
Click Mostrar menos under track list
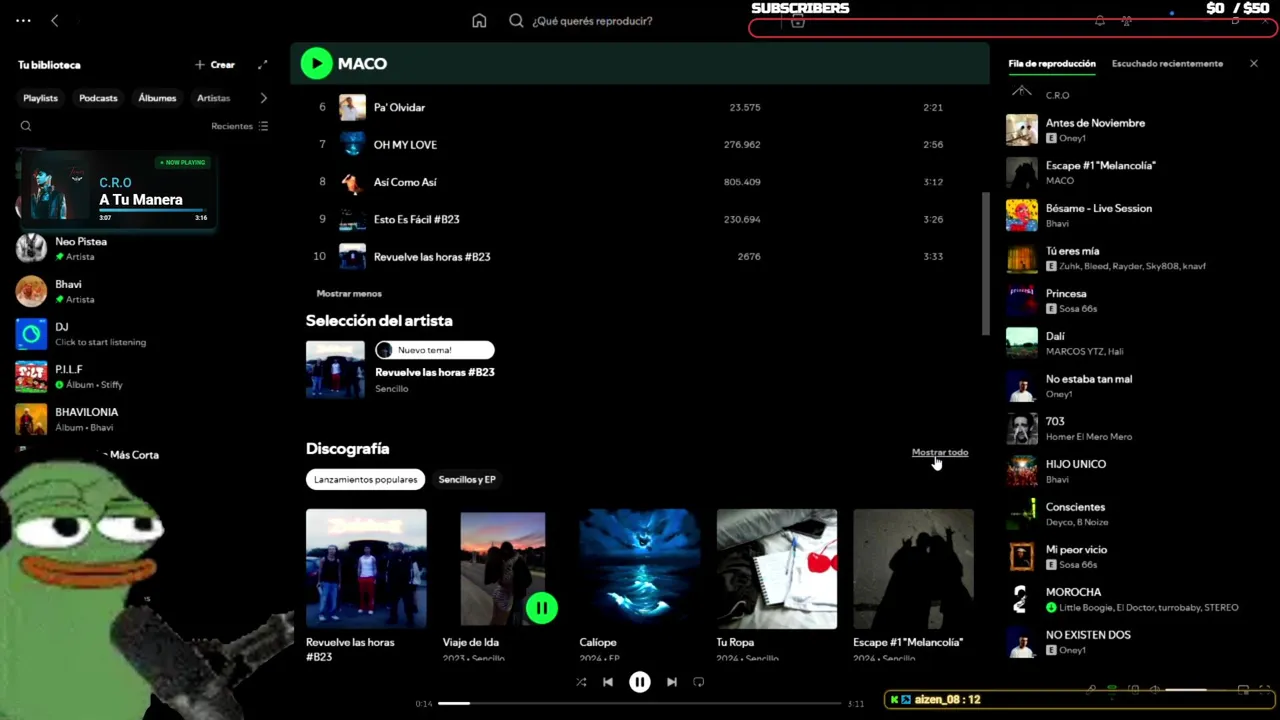point(349,294)
